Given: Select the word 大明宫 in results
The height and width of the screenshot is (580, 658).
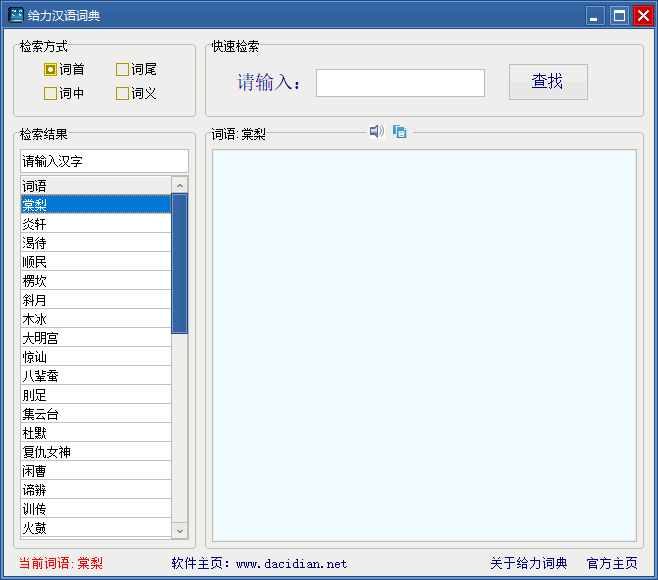Looking at the screenshot, I should pyautogui.click(x=96, y=338).
